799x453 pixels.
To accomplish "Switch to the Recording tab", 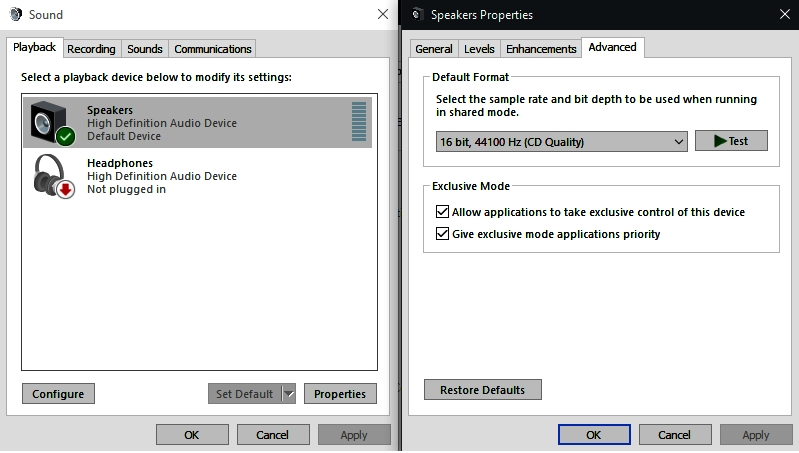I will (x=92, y=49).
